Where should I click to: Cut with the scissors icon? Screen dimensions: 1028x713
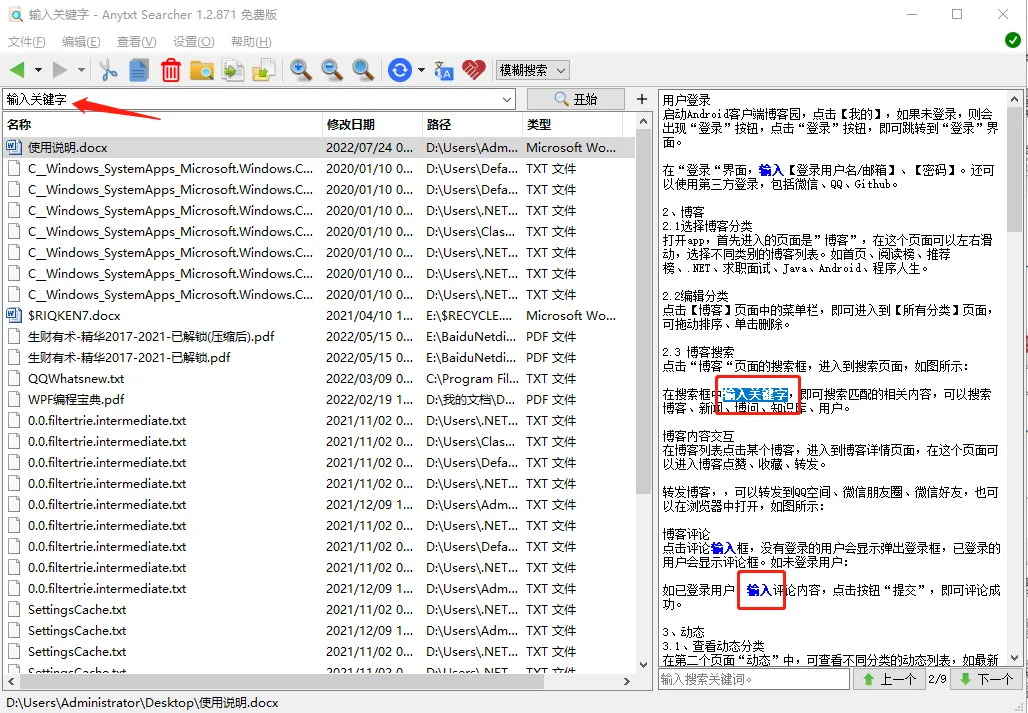108,69
